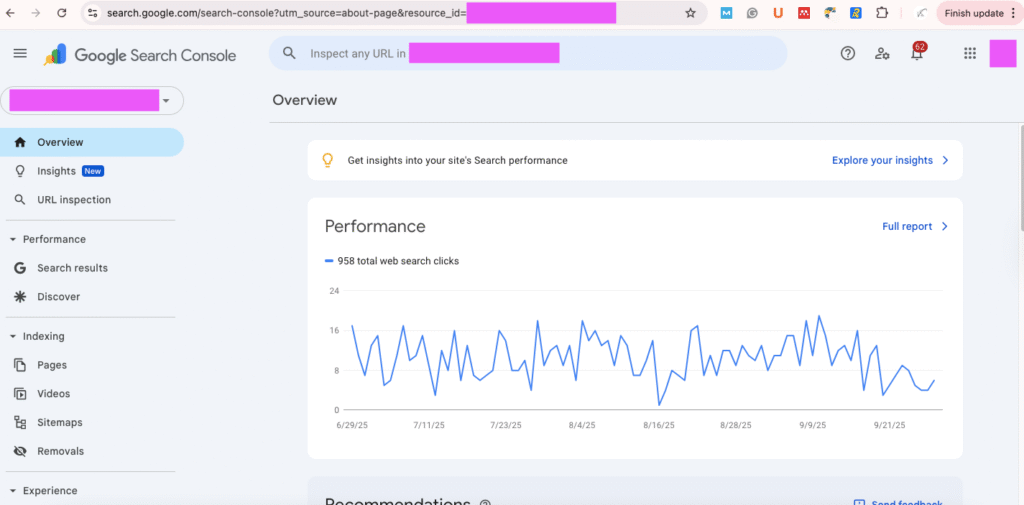The height and width of the screenshot is (505, 1024).
Task: Click the Full report link
Action: (914, 227)
